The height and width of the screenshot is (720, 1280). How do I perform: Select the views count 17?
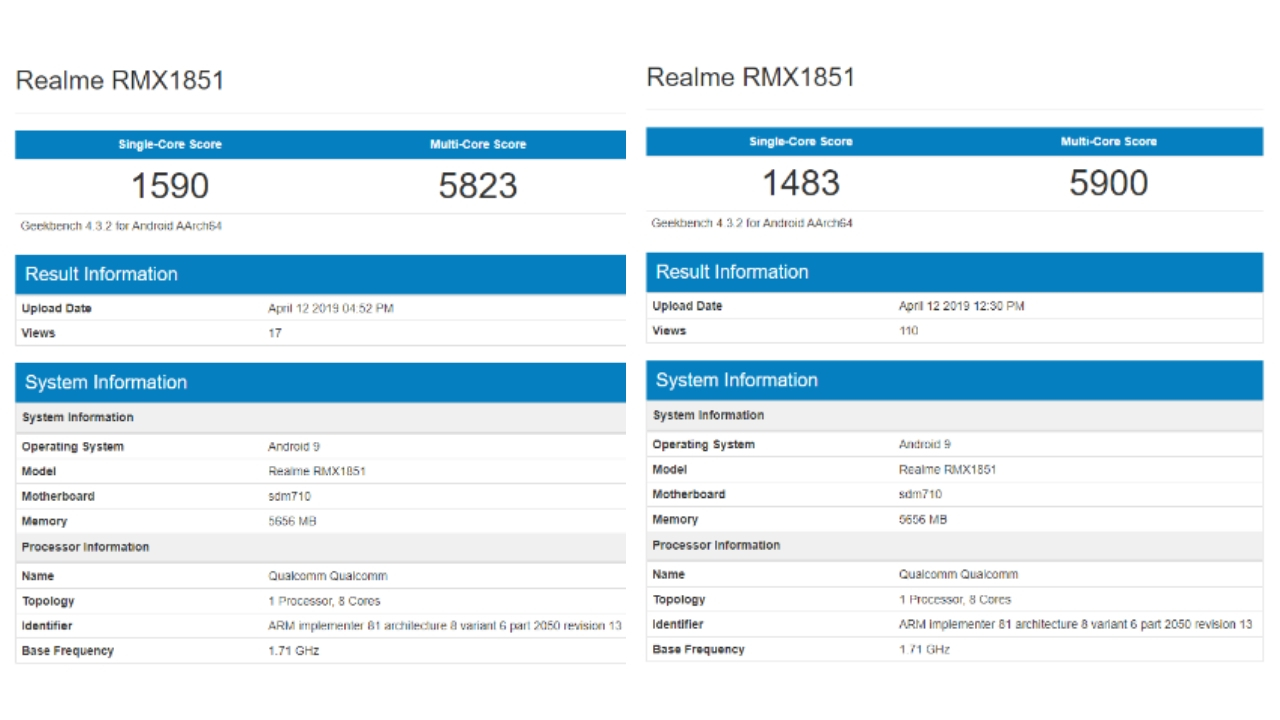tap(275, 333)
